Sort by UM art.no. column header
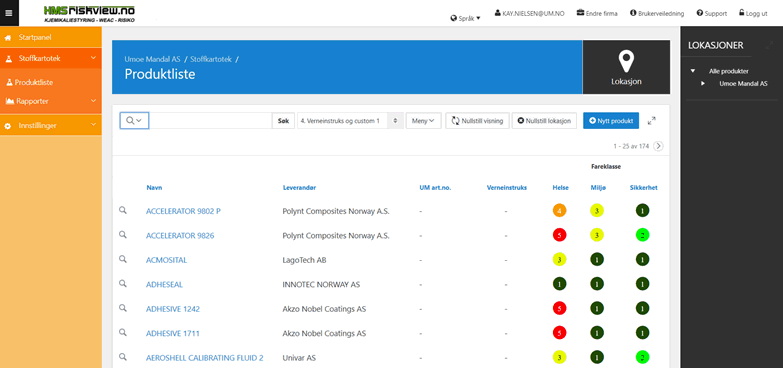The width and height of the screenshot is (783, 368). pos(435,188)
